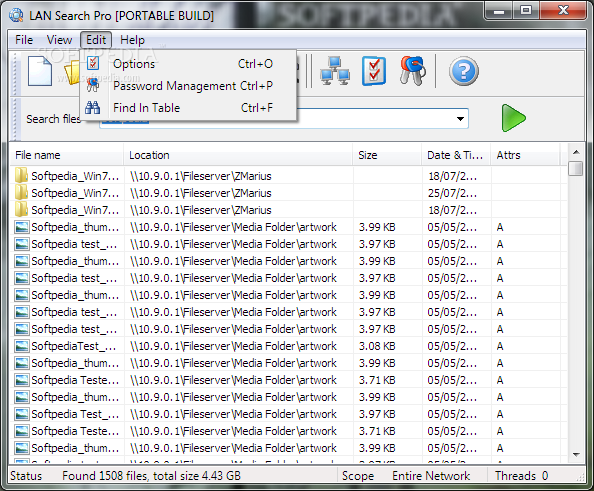Open the View menu
The image size is (594, 491).
click(x=59, y=40)
